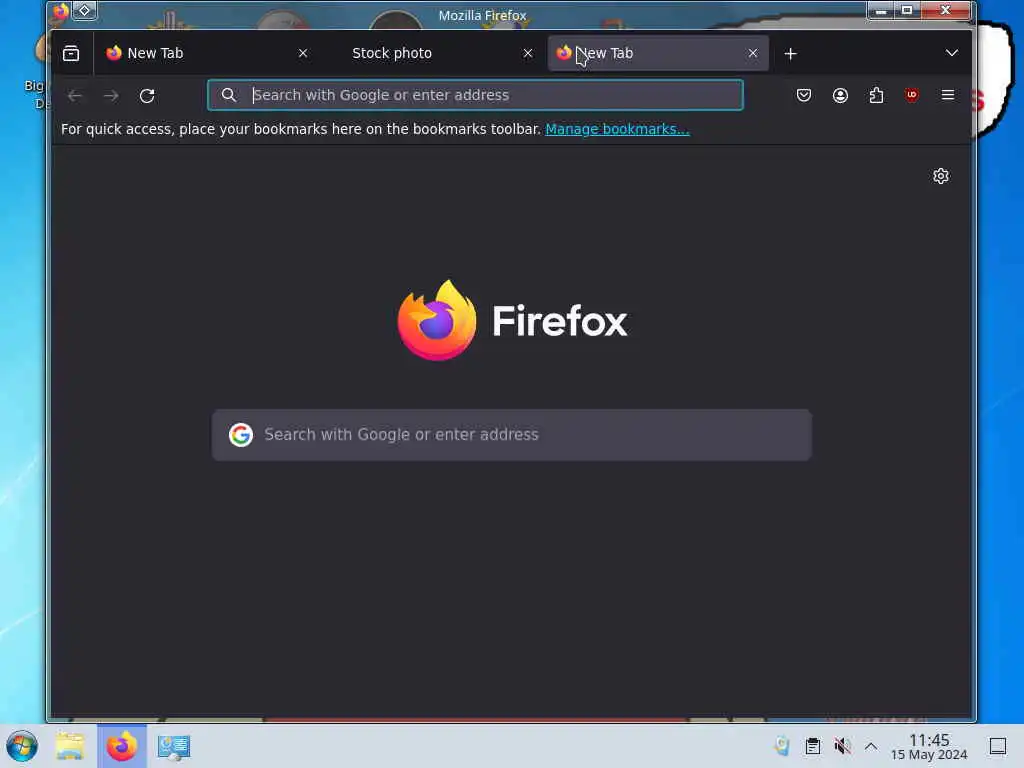Expand the list all tabs dropdown
Screen dimensions: 1024x768
[952, 53]
